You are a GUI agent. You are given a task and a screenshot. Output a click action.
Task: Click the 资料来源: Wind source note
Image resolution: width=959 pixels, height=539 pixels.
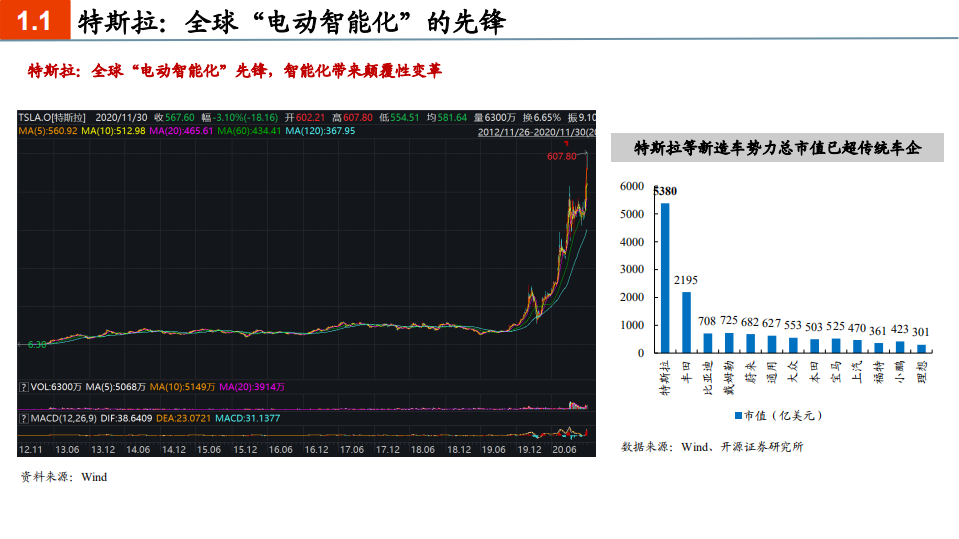pos(64,477)
